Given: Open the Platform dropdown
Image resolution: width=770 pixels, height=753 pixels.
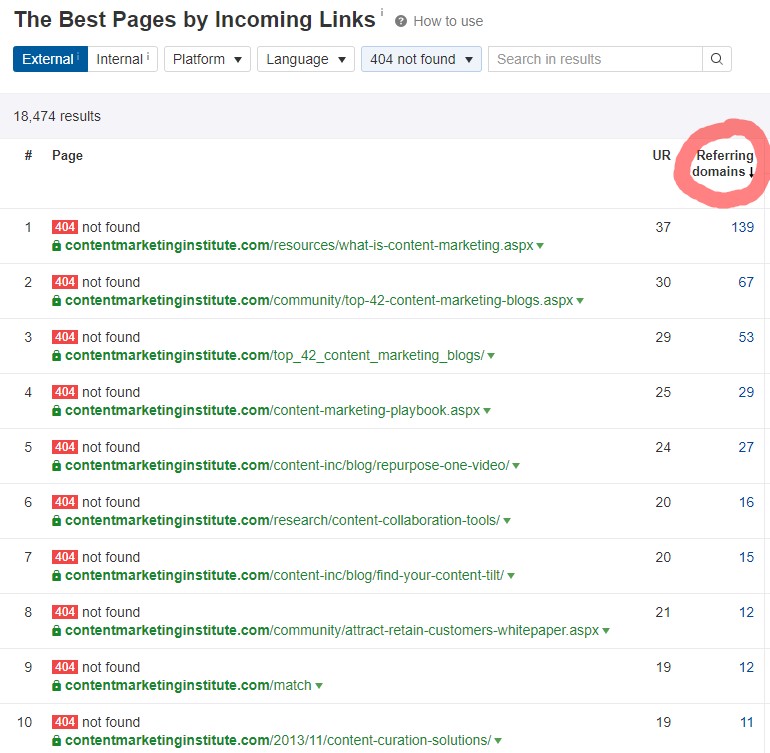Looking at the screenshot, I should pos(207,59).
